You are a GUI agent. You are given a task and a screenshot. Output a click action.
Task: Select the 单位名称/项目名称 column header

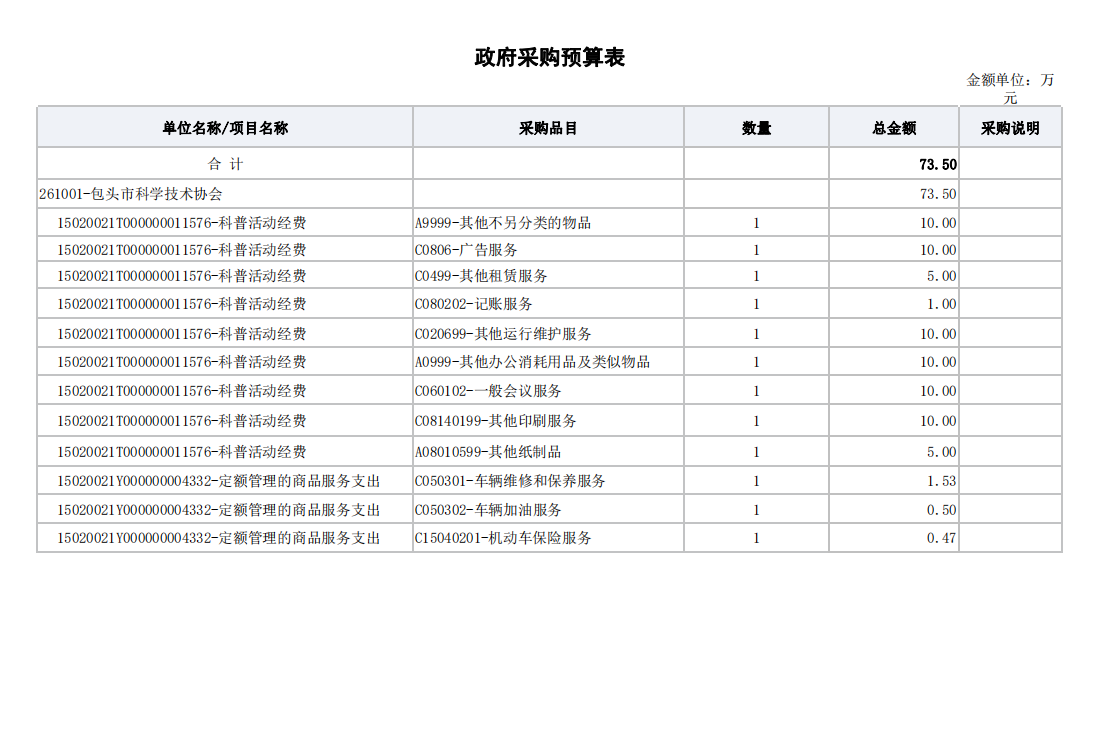[x=225, y=128]
